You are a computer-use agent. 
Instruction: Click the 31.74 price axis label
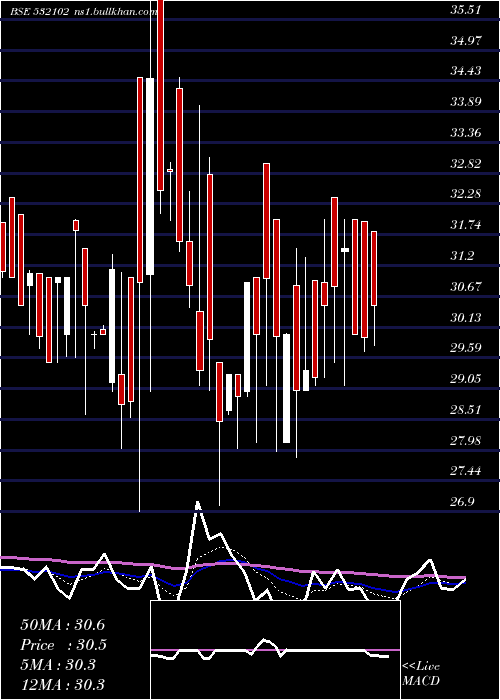point(466,225)
